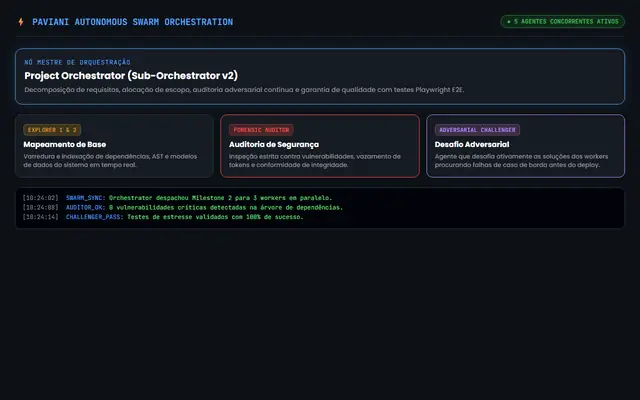Screen dimensions: 640x400
Task: Click the Inspeção estrita contra vulnerabilidades description
Action: [315, 161]
